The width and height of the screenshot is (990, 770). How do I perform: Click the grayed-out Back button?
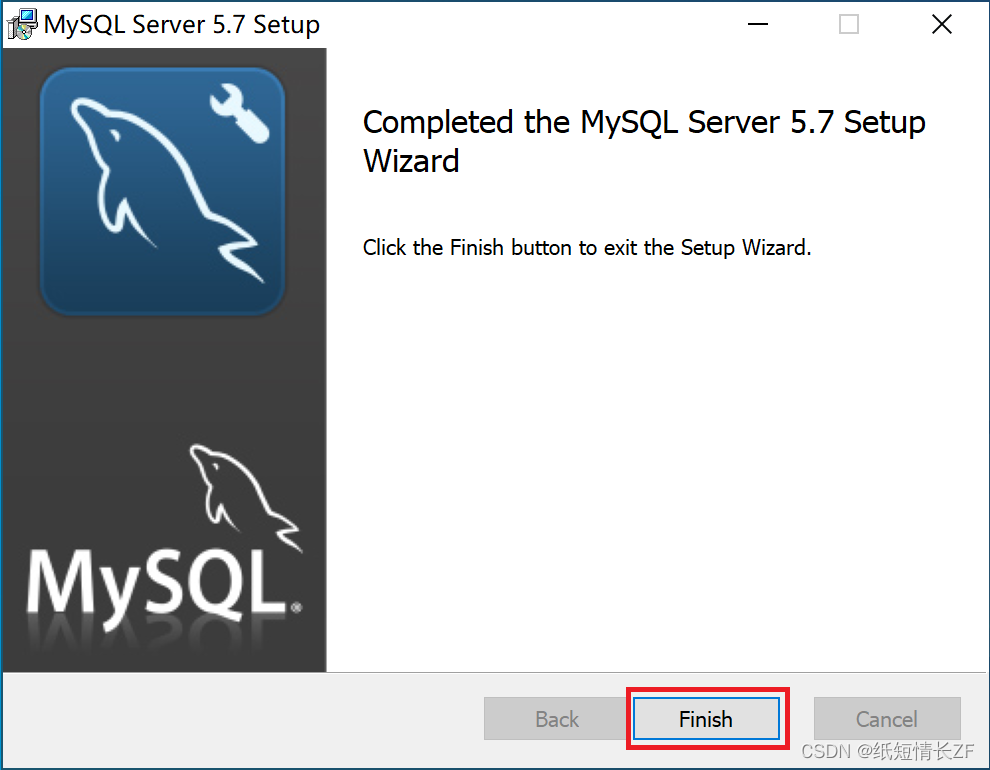(556, 718)
